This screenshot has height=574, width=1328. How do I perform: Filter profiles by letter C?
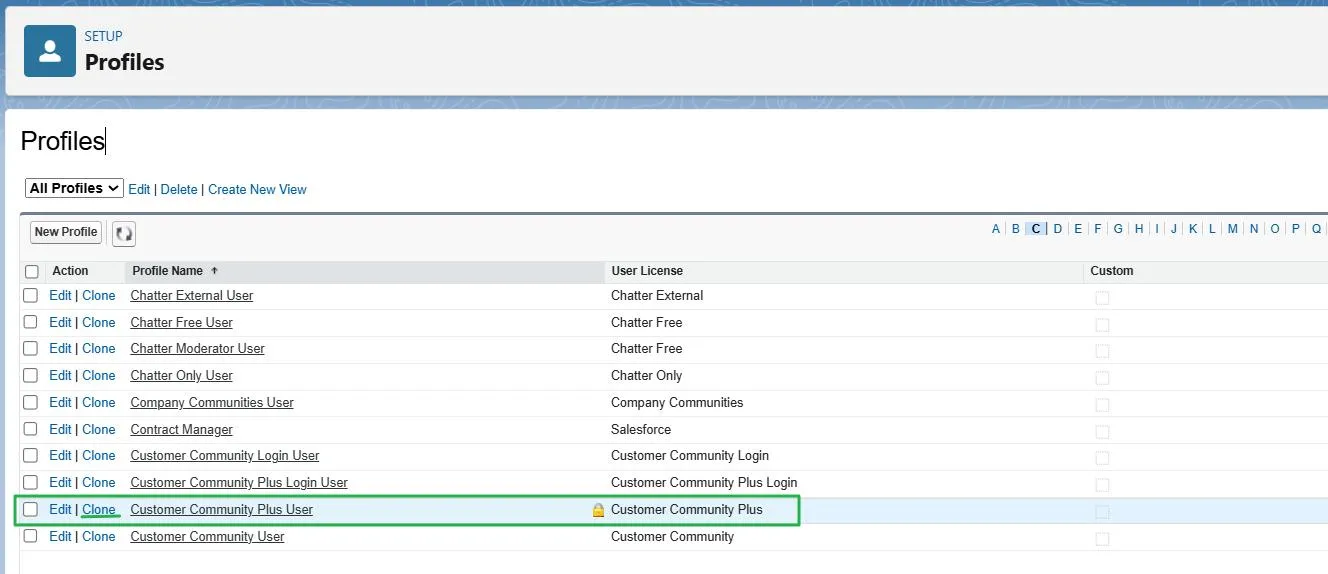[1036, 229]
